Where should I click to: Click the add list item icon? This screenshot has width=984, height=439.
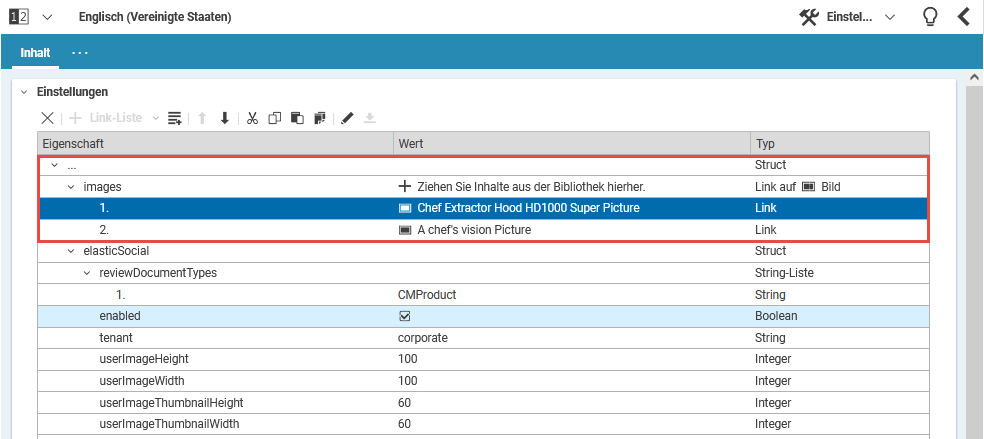175,118
